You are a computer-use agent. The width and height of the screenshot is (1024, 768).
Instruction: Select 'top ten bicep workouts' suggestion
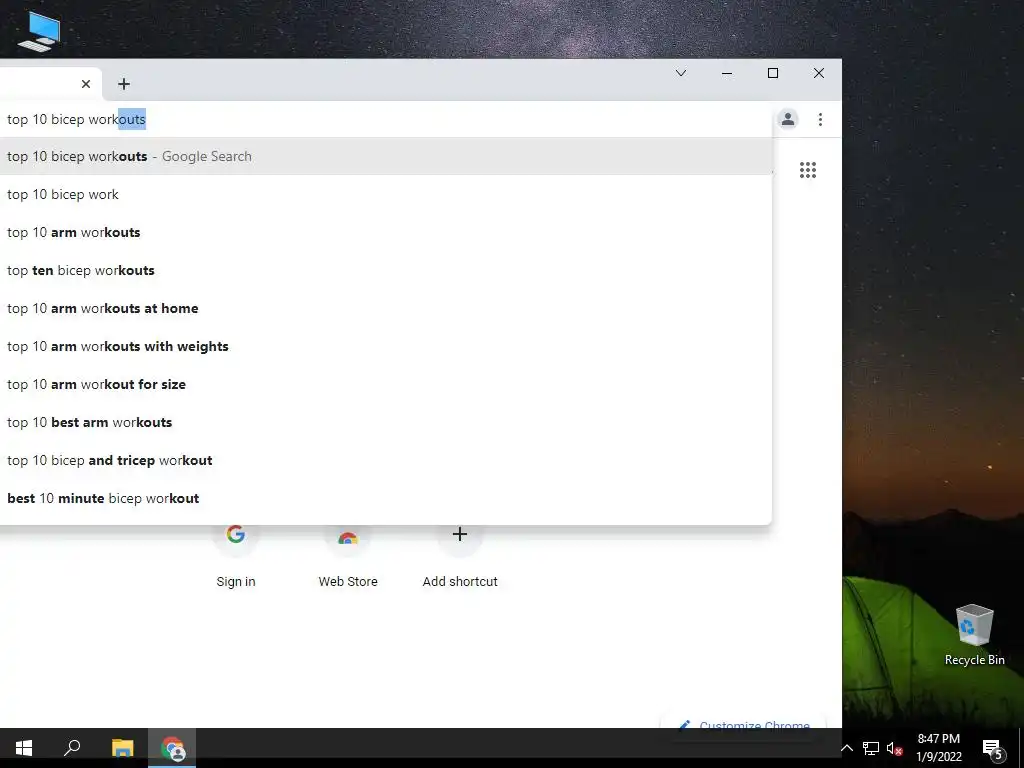point(385,270)
